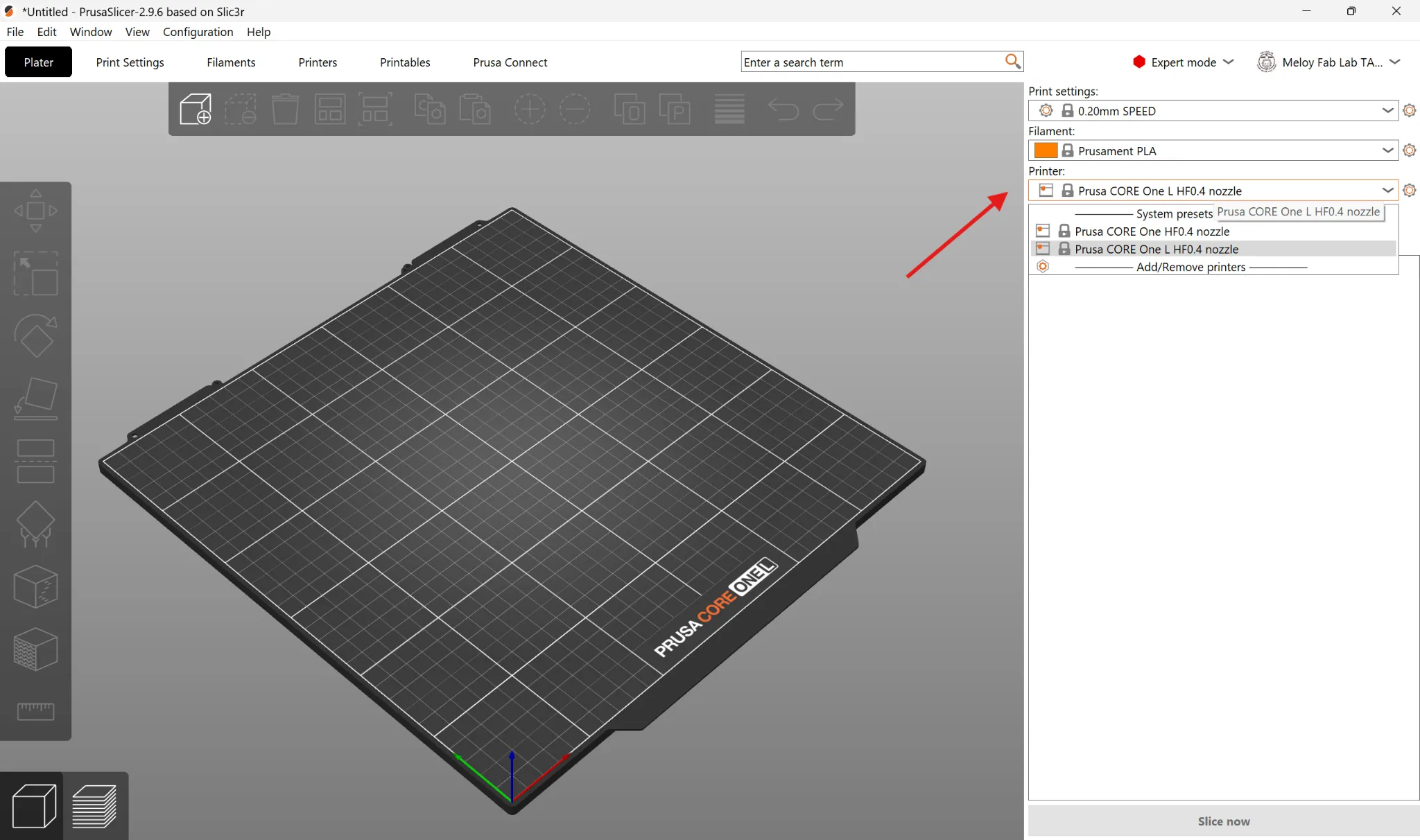The width and height of the screenshot is (1420, 840).
Task: Click the Delete (trash can) toolbar icon
Action: (285, 110)
